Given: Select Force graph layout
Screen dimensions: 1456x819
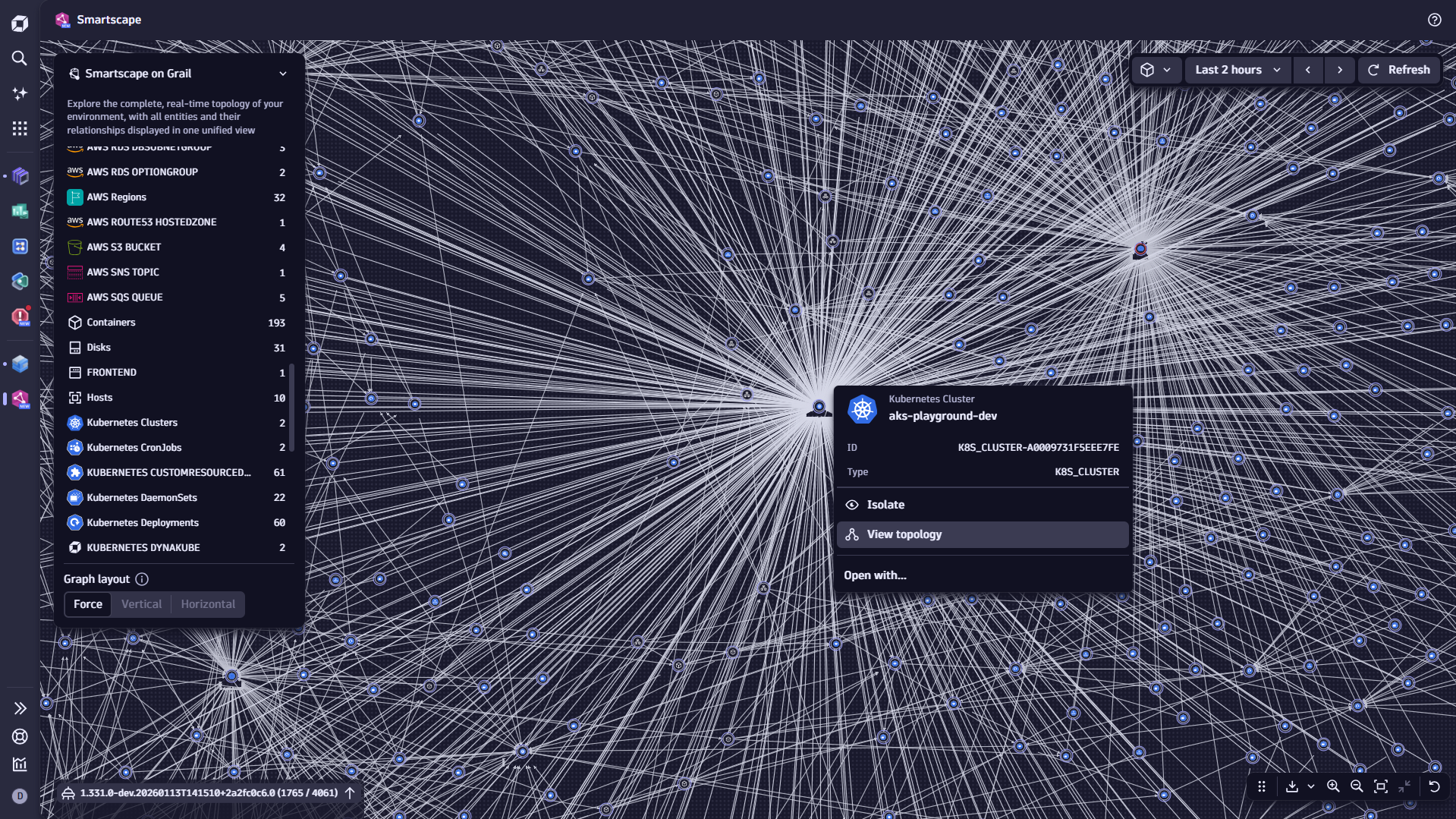Looking at the screenshot, I should coord(88,604).
